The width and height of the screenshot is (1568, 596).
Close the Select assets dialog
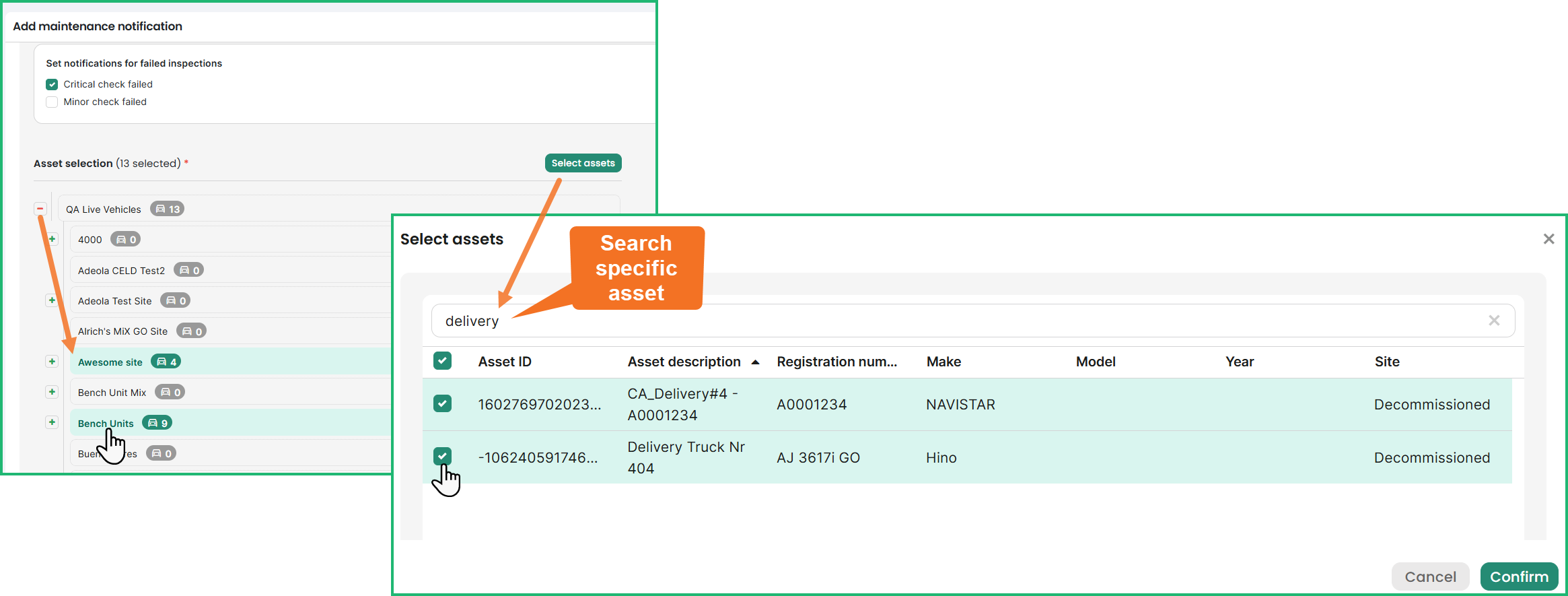(x=1548, y=239)
